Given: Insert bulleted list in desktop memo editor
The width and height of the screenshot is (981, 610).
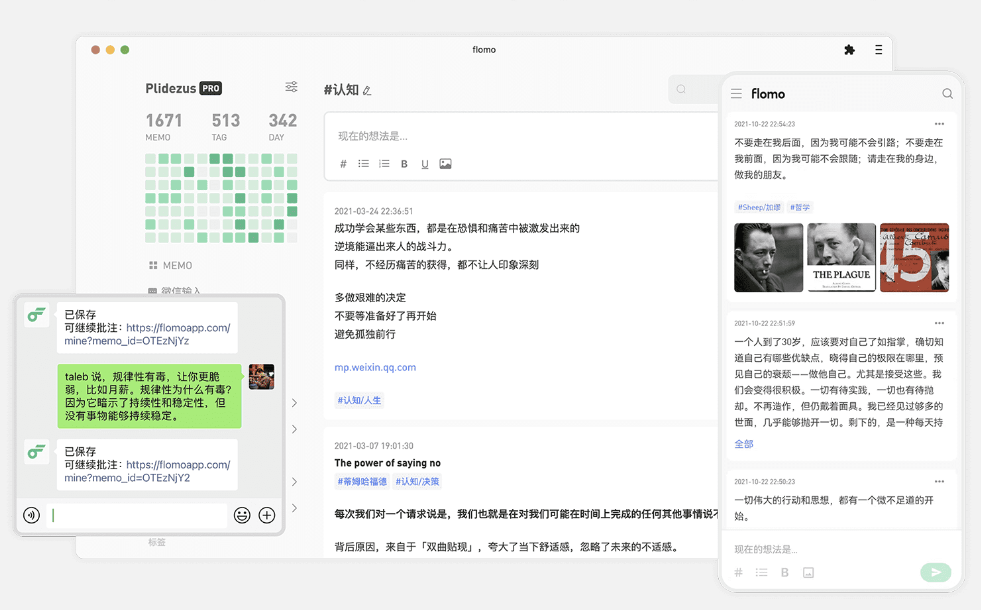Looking at the screenshot, I should coord(363,164).
